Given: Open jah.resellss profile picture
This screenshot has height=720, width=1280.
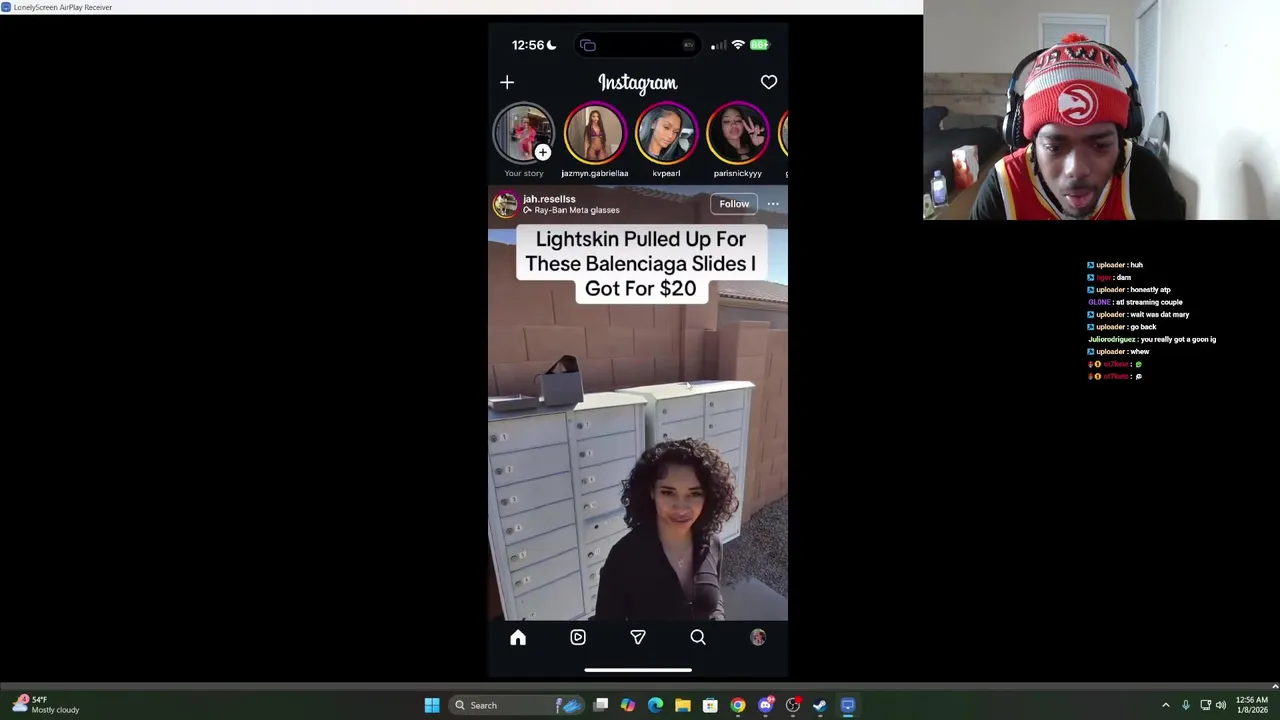Looking at the screenshot, I should (505, 204).
